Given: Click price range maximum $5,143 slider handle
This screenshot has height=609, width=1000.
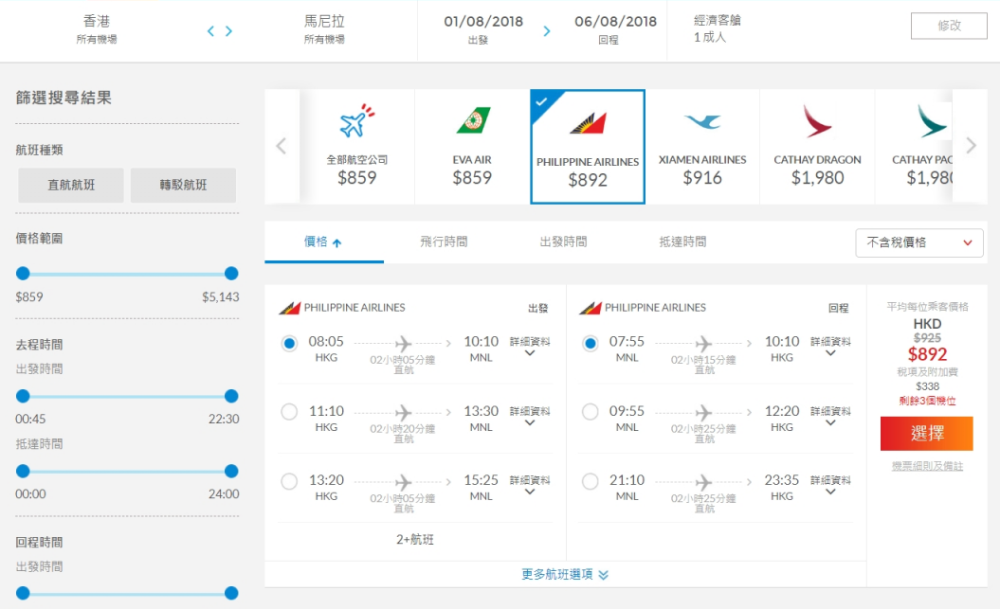Looking at the screenshot, I should click(x=232, y=274).
